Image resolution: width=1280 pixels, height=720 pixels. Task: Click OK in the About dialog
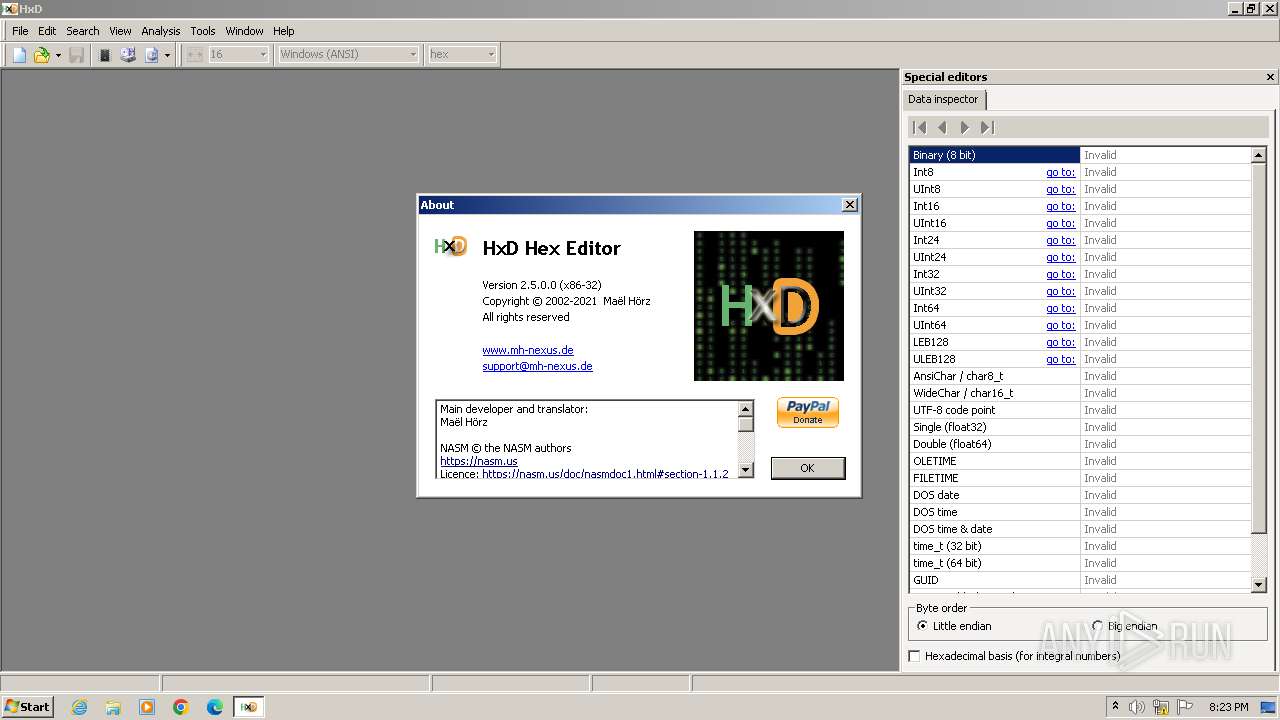pyautogui.click(x=808, y=468)
